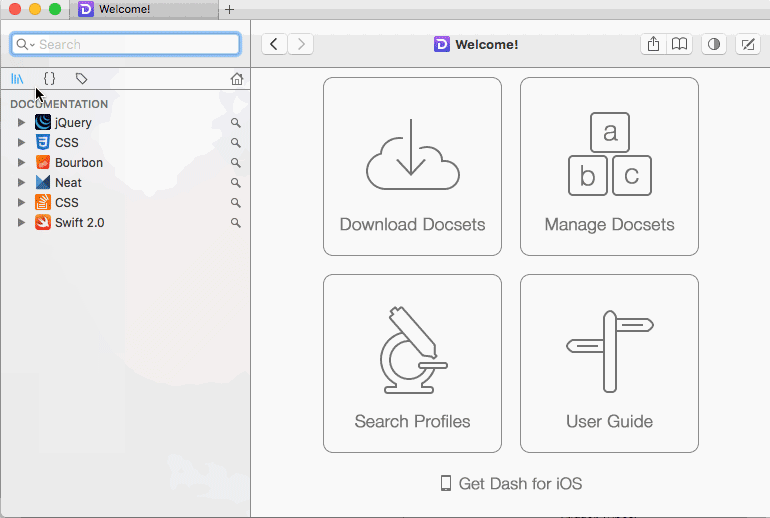Select the Welcome! tab

coord(150,9)
